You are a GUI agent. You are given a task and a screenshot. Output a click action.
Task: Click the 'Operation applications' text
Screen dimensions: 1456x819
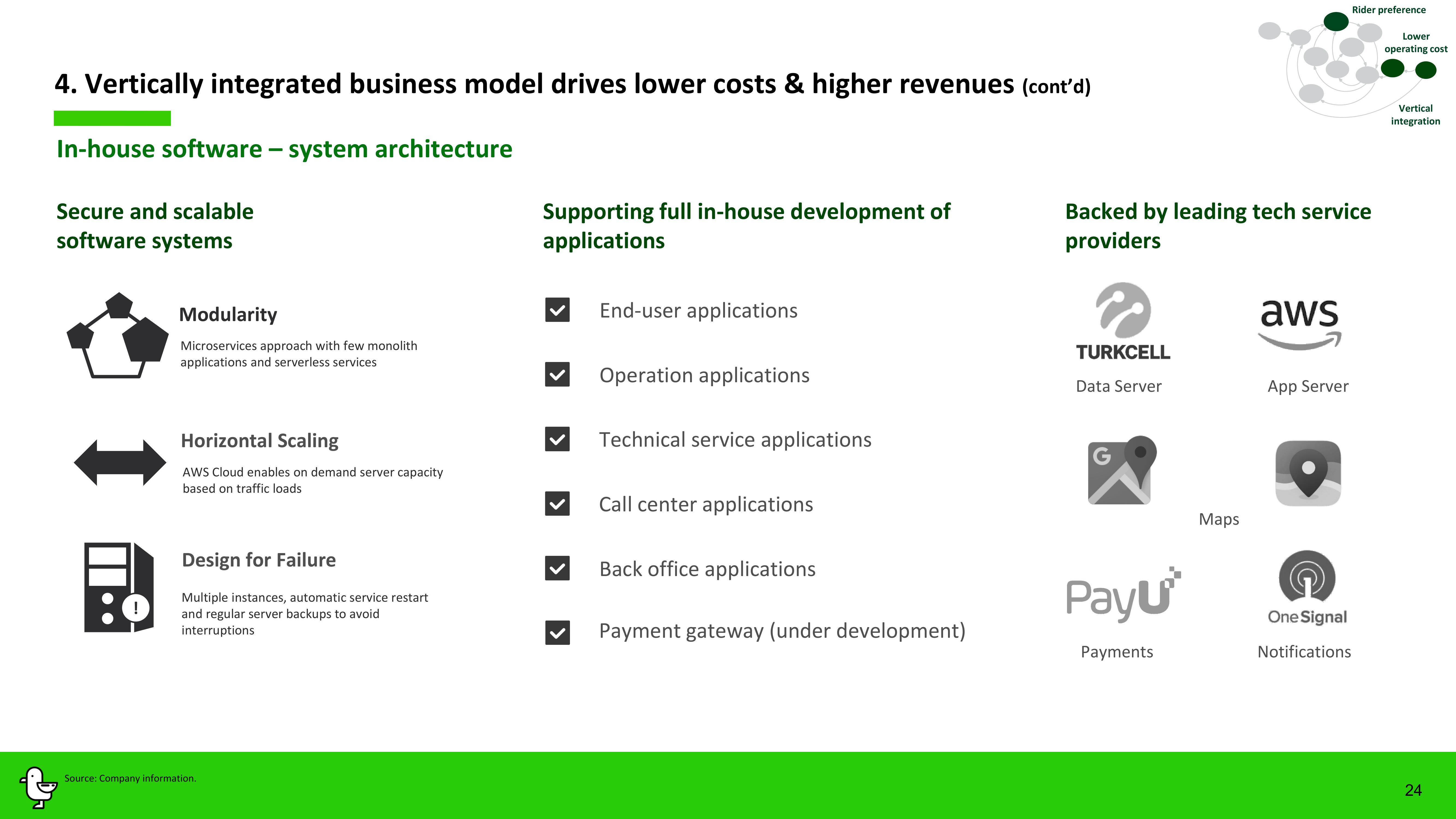[x=704, y=375]
